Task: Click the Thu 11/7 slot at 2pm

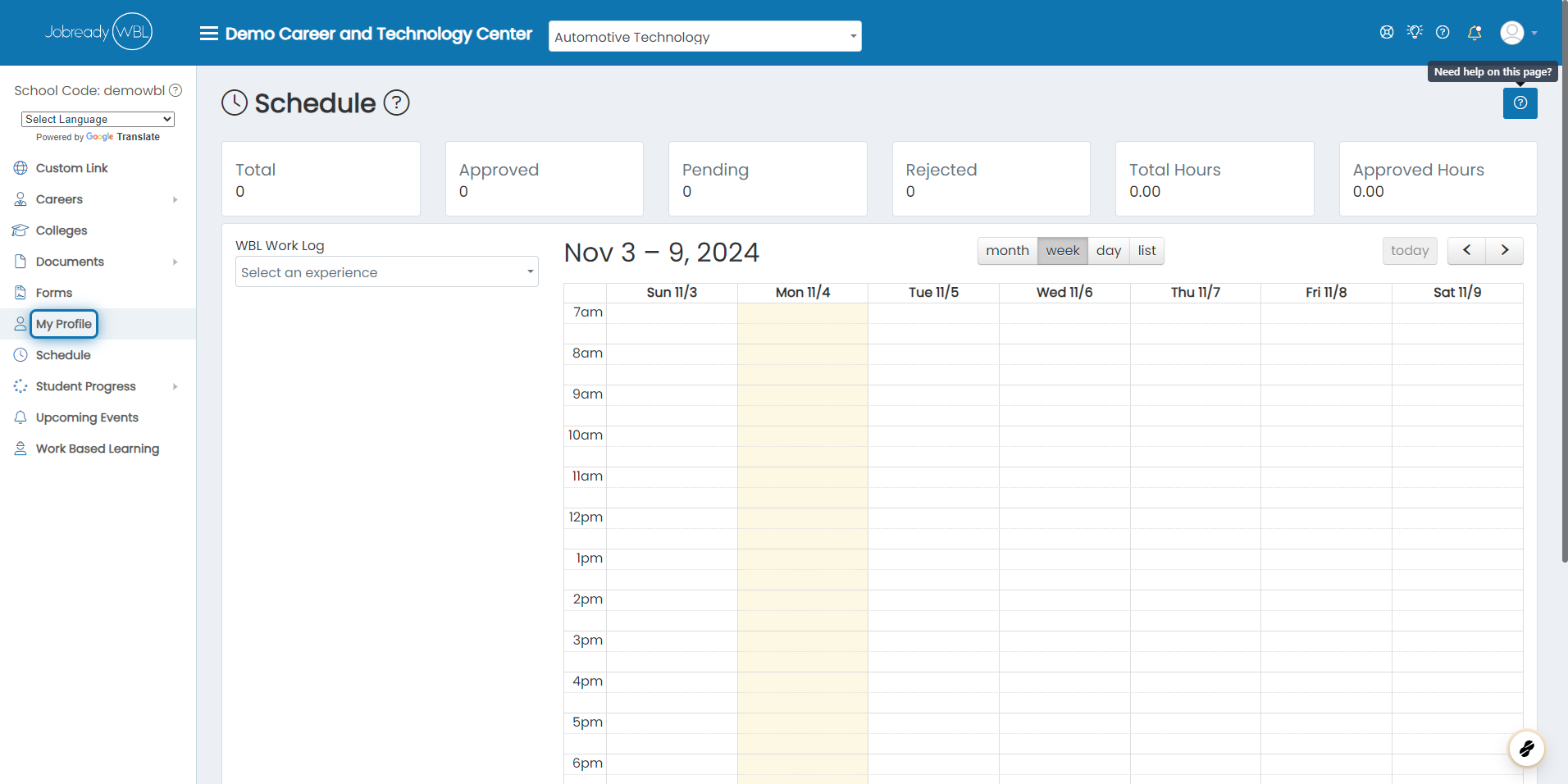Action: point(1196,600)
